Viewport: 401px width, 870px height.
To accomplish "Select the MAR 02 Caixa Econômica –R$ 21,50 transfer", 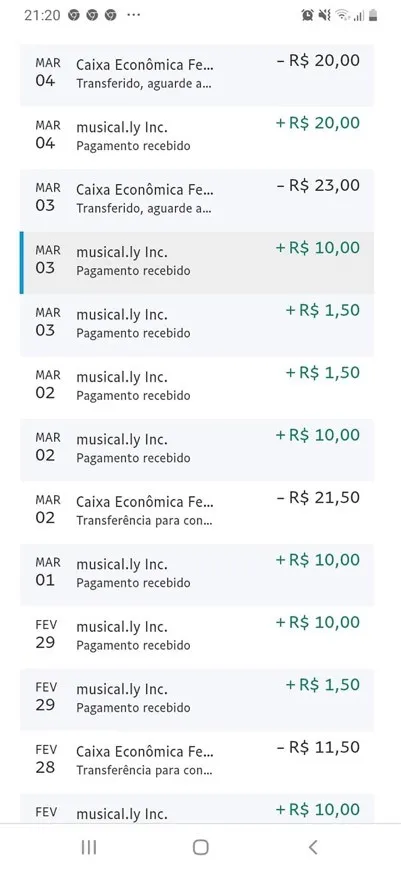I will click(x=197, y=512).
